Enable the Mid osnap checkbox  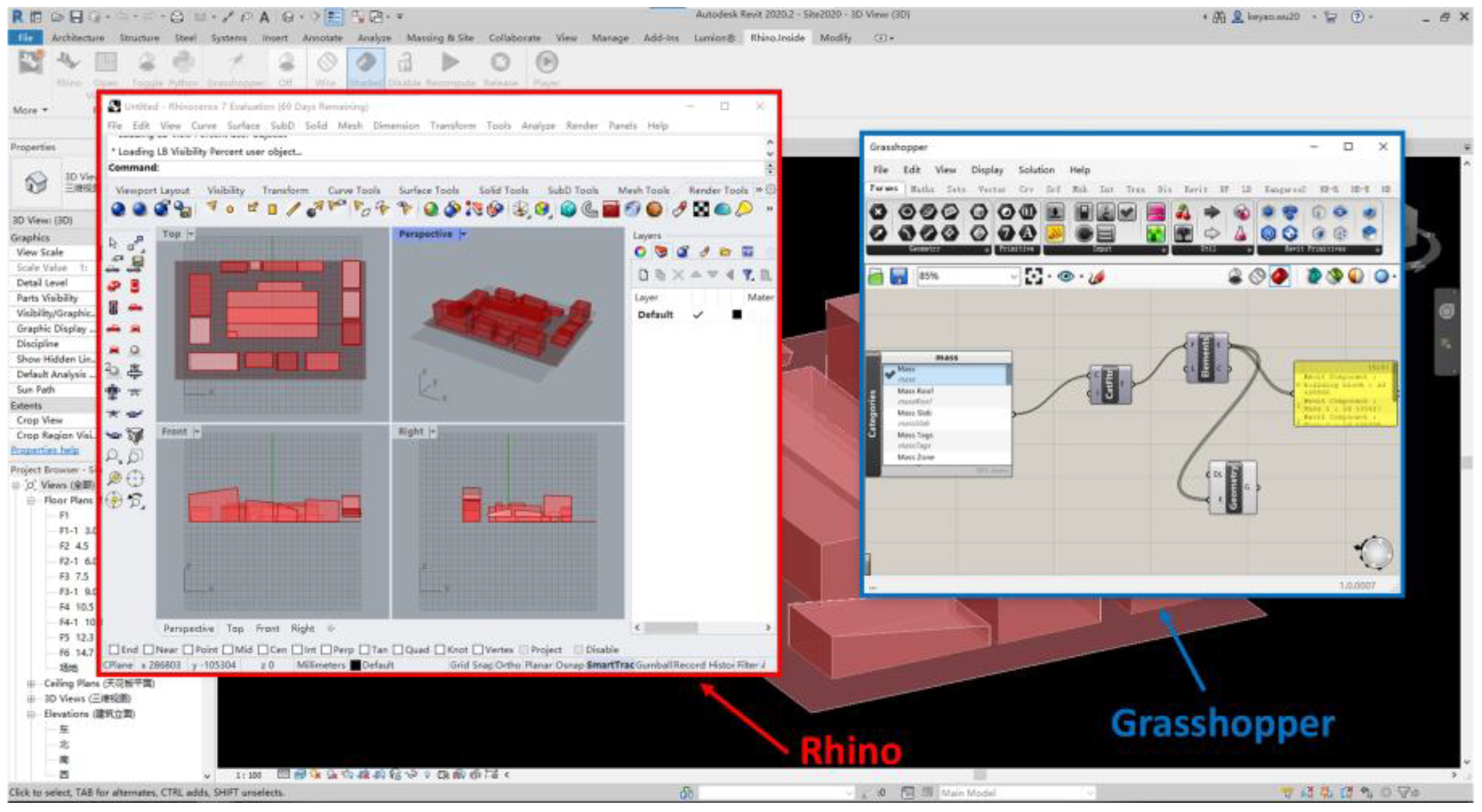pyautogui.click(x=228, y=649)
